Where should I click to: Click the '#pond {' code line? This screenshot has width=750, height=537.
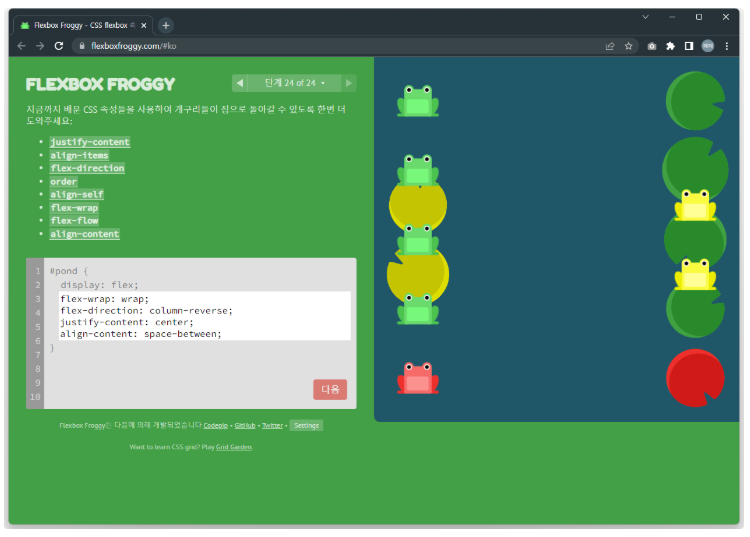point(69,271)
